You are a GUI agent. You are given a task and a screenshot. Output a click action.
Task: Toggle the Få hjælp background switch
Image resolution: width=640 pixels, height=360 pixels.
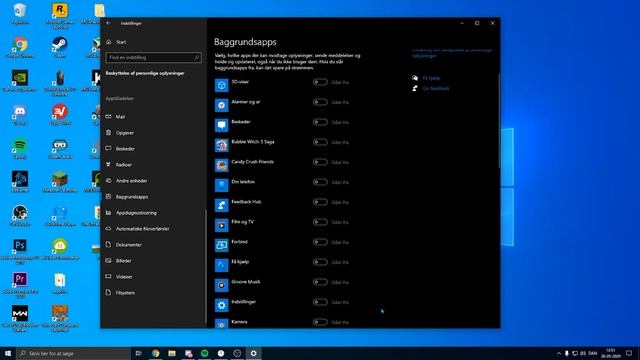(320, 262)
